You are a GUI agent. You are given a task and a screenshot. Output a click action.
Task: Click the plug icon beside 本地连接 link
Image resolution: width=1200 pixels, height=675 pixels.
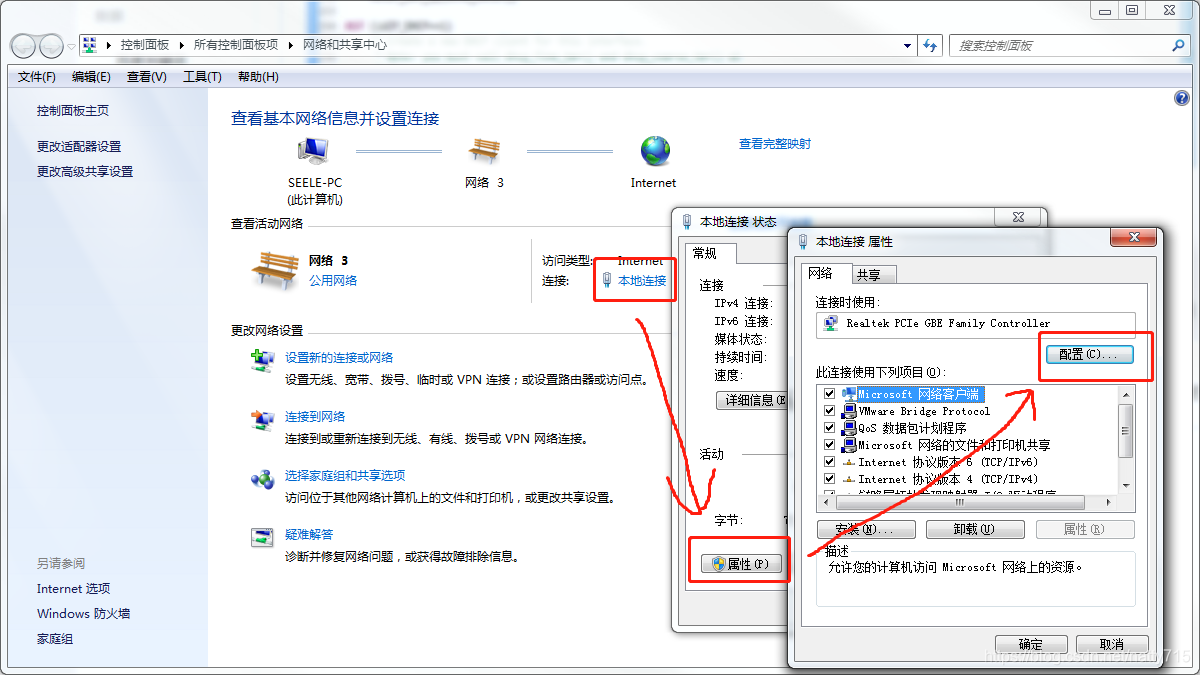[x=607, y=280]
